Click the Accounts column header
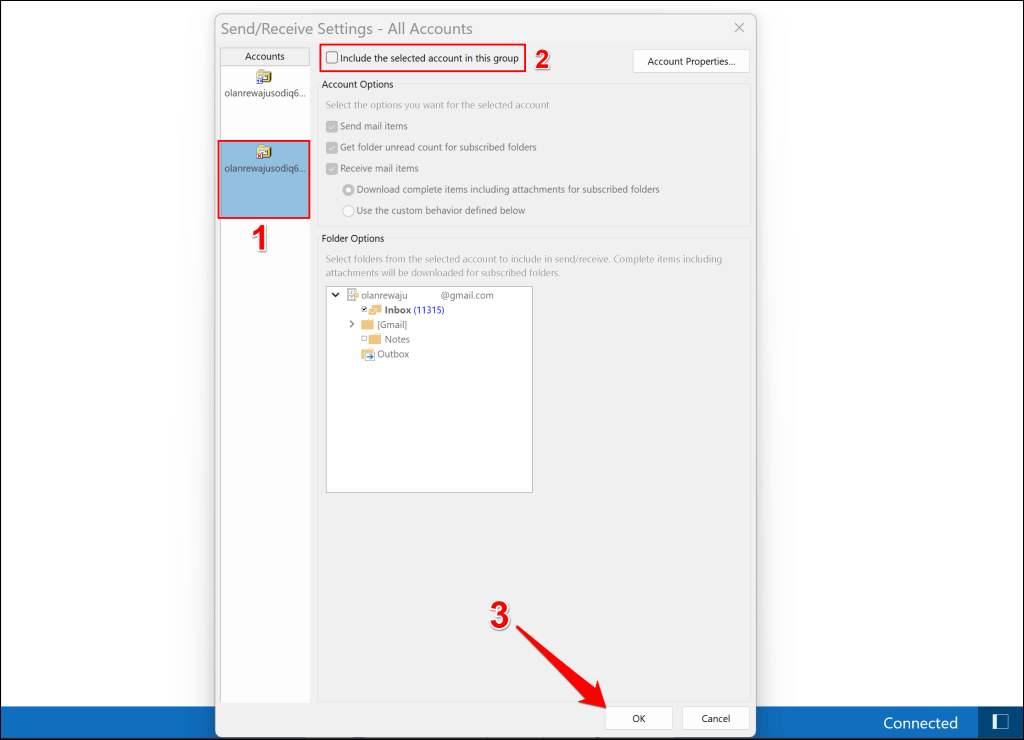 click(265, 57)
